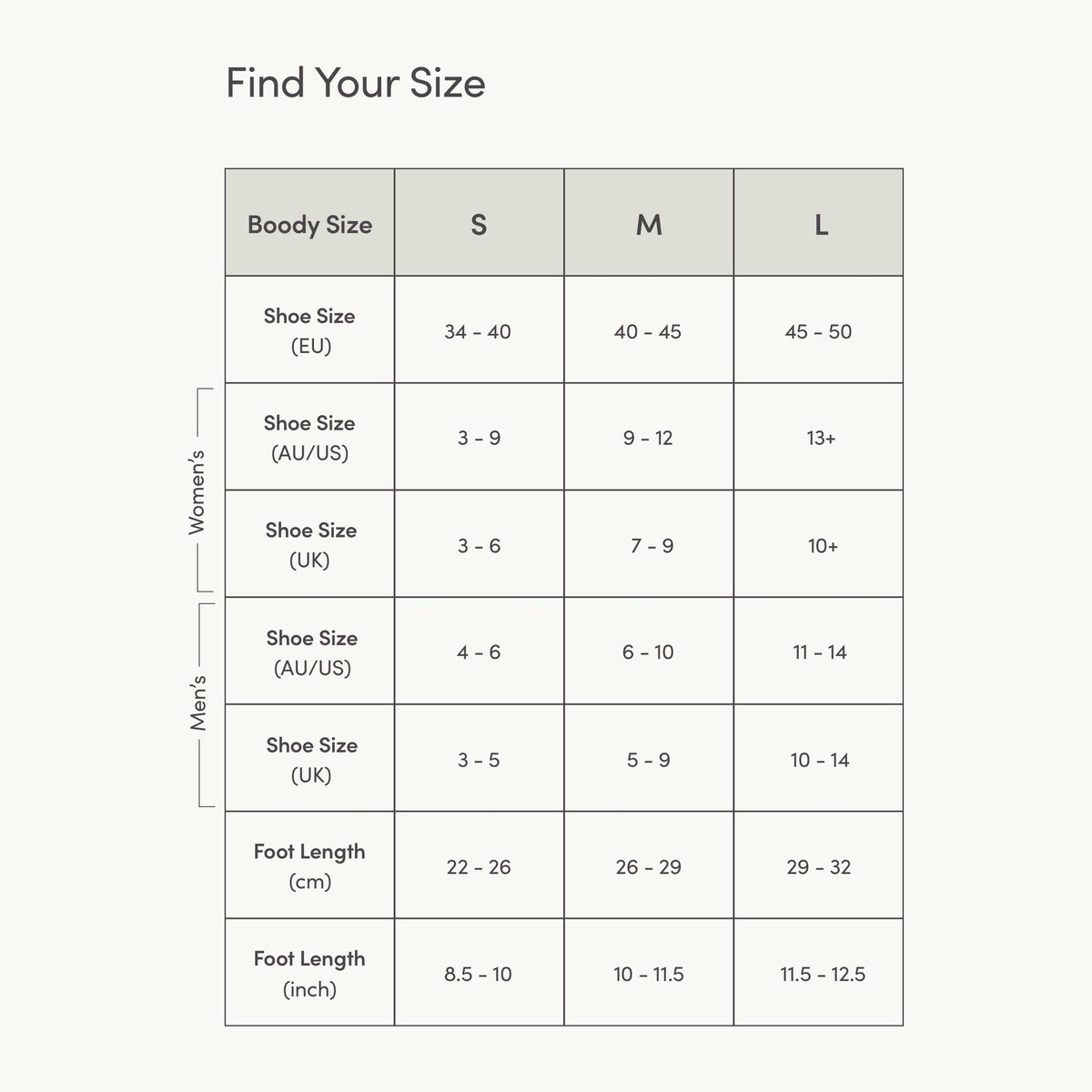Screen dimensions: 1092x1092
Task: Select the Shoe Size (EU) row label
Action: pyautogui.click(x=309, y=330)
